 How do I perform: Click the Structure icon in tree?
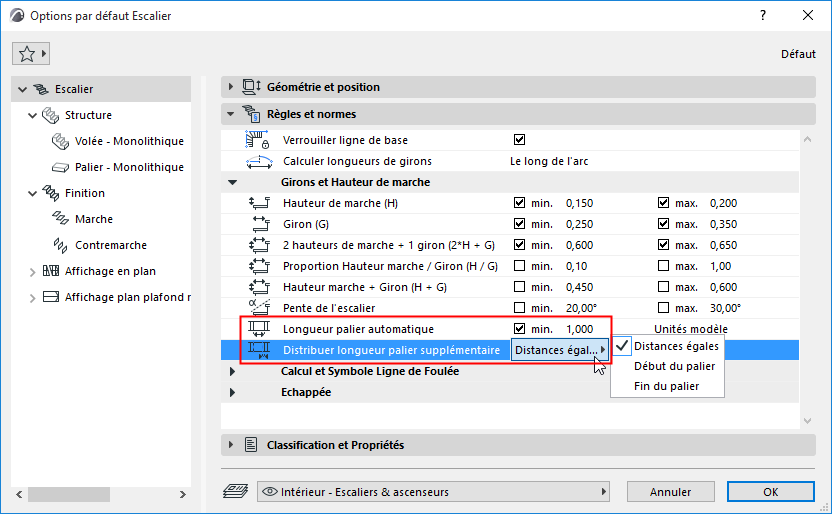50,115
